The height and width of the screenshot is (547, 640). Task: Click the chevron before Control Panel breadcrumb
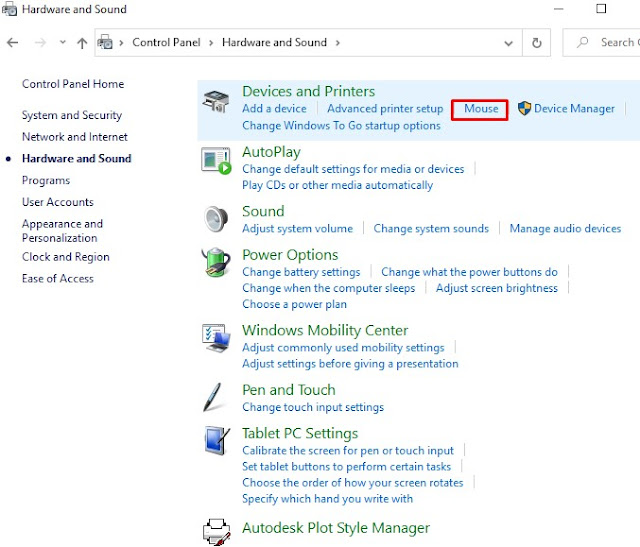coord(121,43)
